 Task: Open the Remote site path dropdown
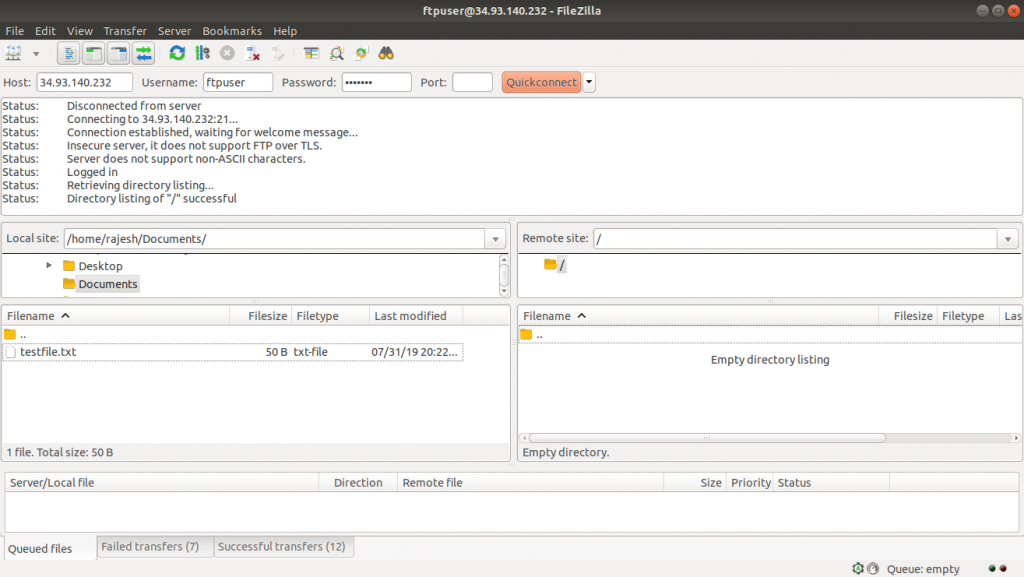(1008, 239)
